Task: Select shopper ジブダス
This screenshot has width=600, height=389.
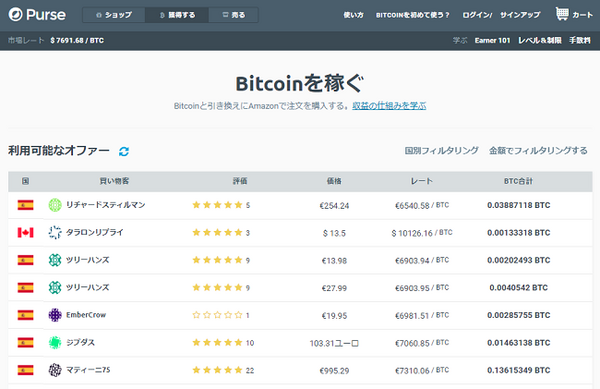Action: click(x=80, y=343)
